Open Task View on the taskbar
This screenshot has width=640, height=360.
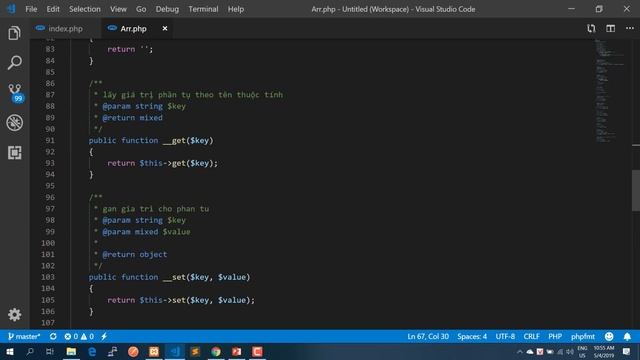pyautogui.click(x=50, y=351)
